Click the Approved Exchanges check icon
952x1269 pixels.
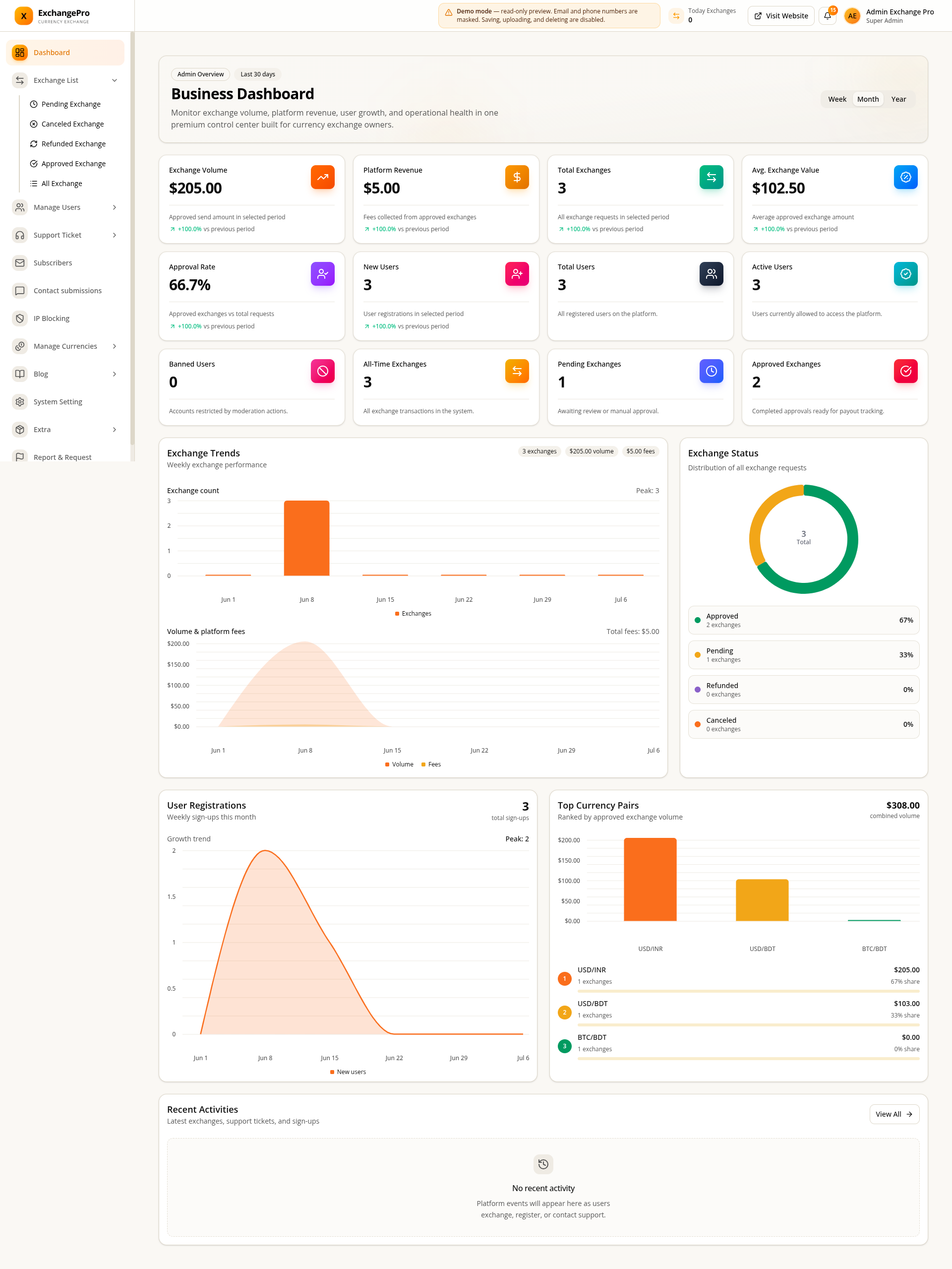905,371
